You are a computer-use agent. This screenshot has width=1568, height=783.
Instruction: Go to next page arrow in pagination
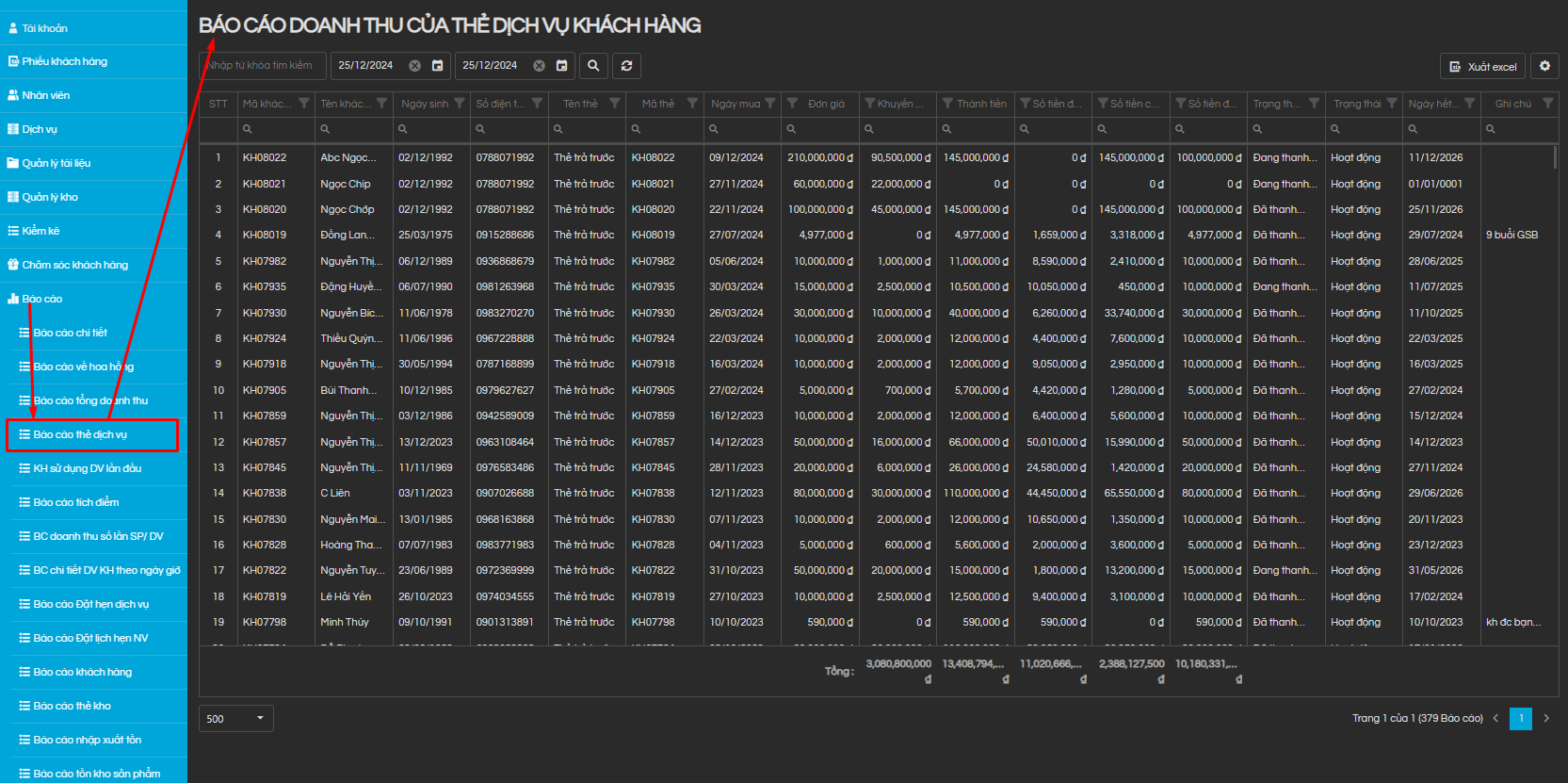click(1546, 718)
